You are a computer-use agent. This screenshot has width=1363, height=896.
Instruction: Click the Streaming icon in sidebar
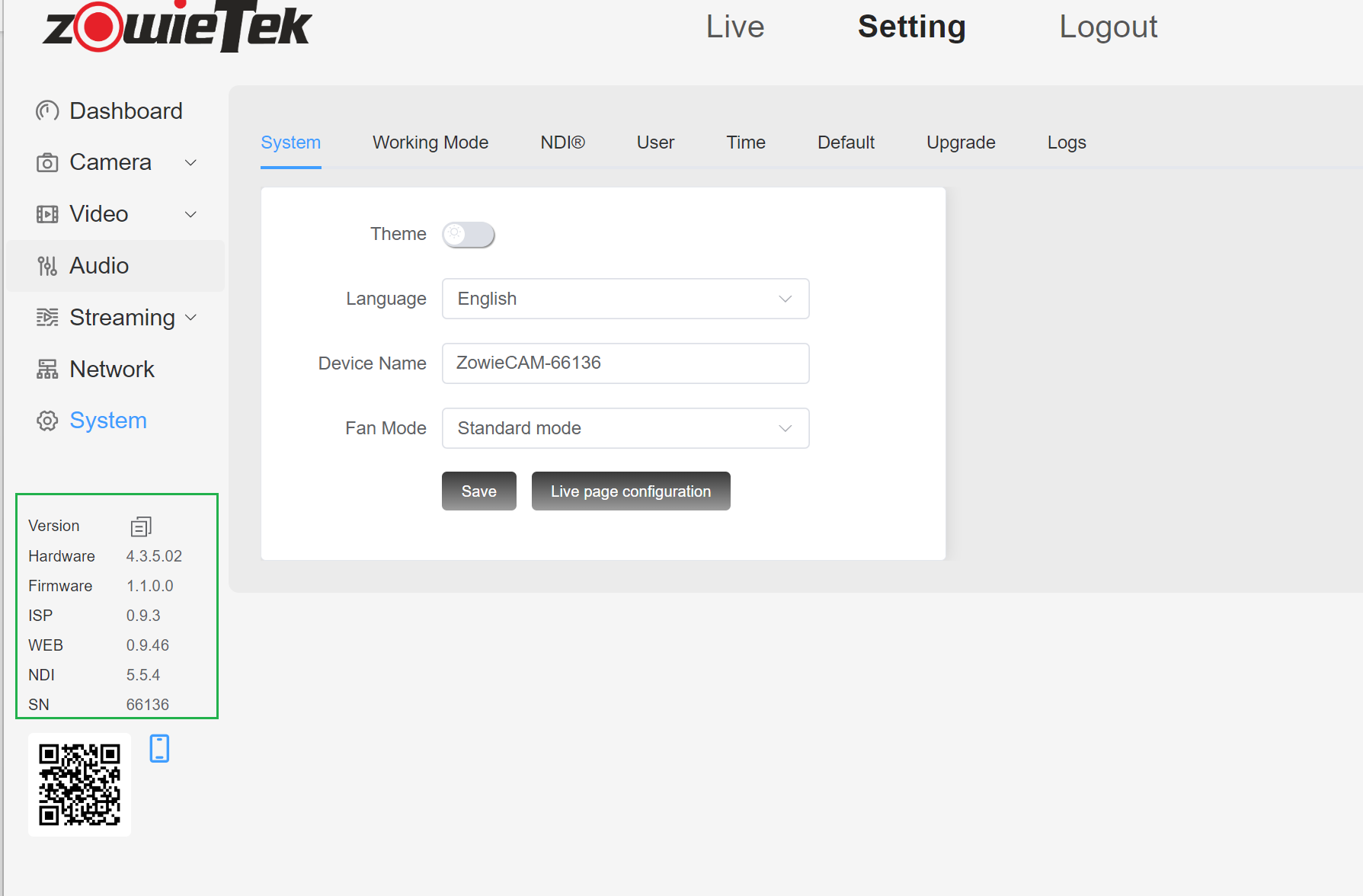coord(47,318)
